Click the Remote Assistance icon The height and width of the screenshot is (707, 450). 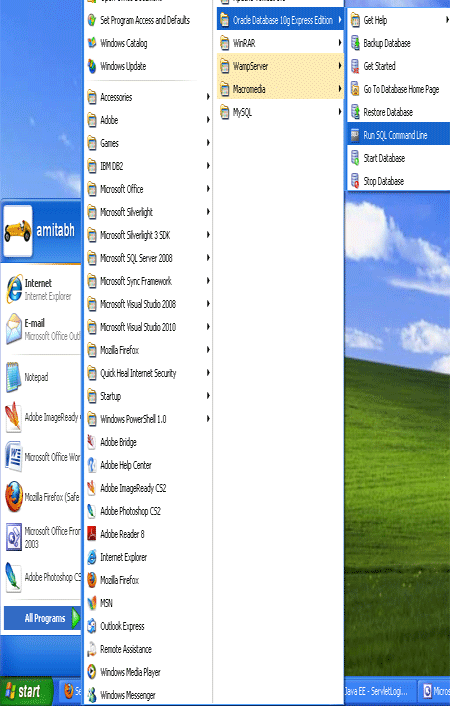[x=92, y=649]
